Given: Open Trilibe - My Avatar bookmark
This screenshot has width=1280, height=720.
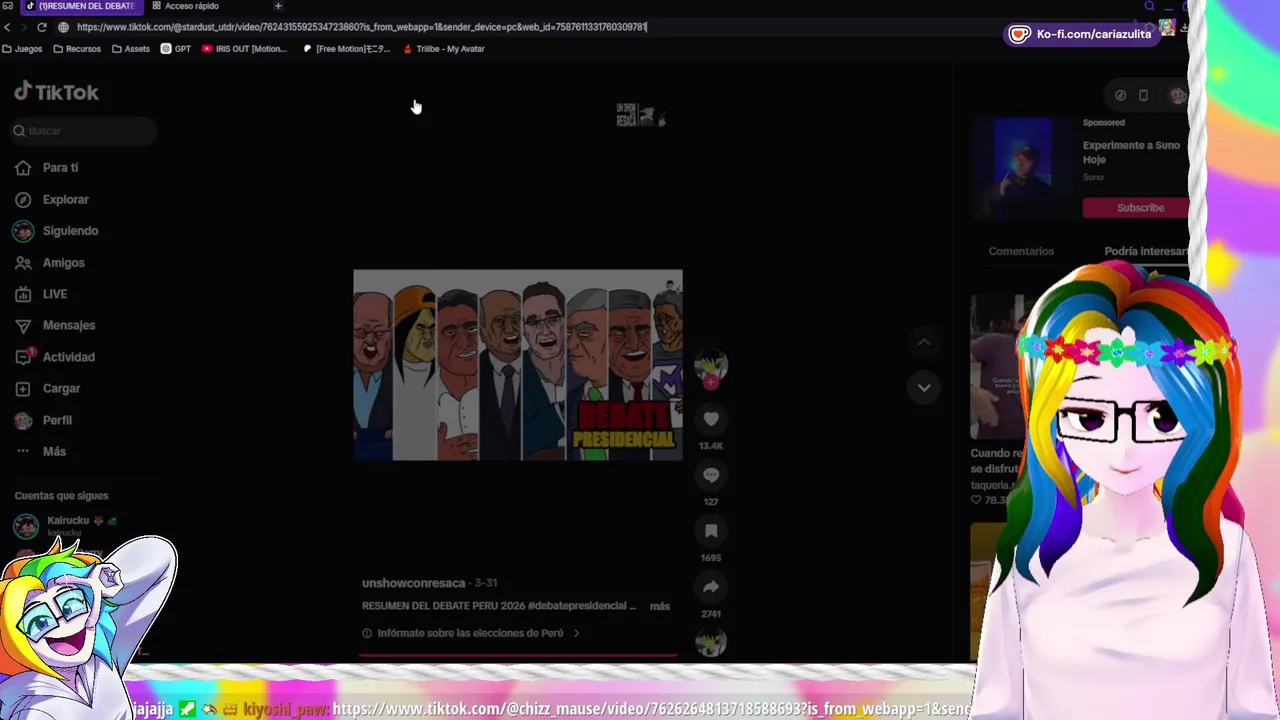Looking at the screenshot, I should tap(444, 49).
